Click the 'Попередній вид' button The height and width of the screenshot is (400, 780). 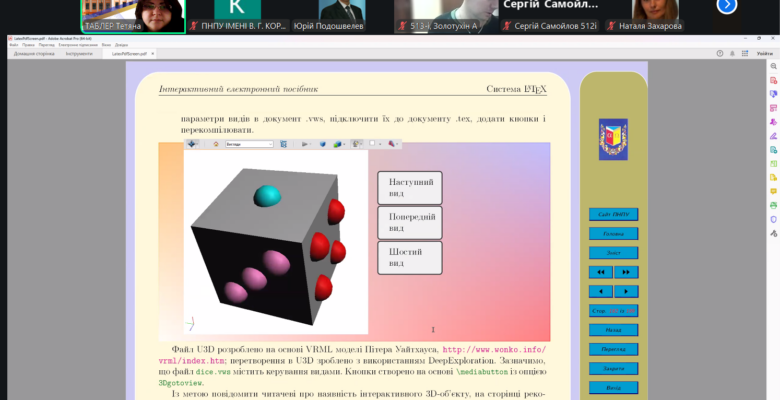[x=410, y=223]
